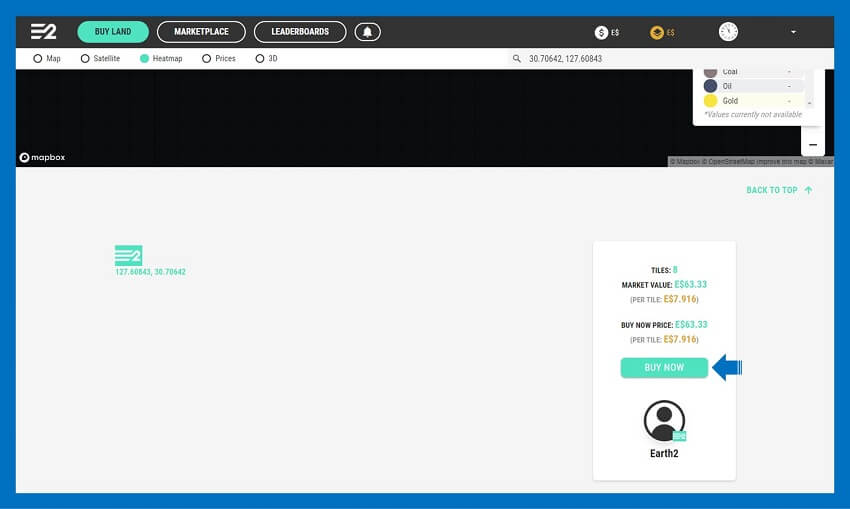Select the Heatmap view radio button

144,59
